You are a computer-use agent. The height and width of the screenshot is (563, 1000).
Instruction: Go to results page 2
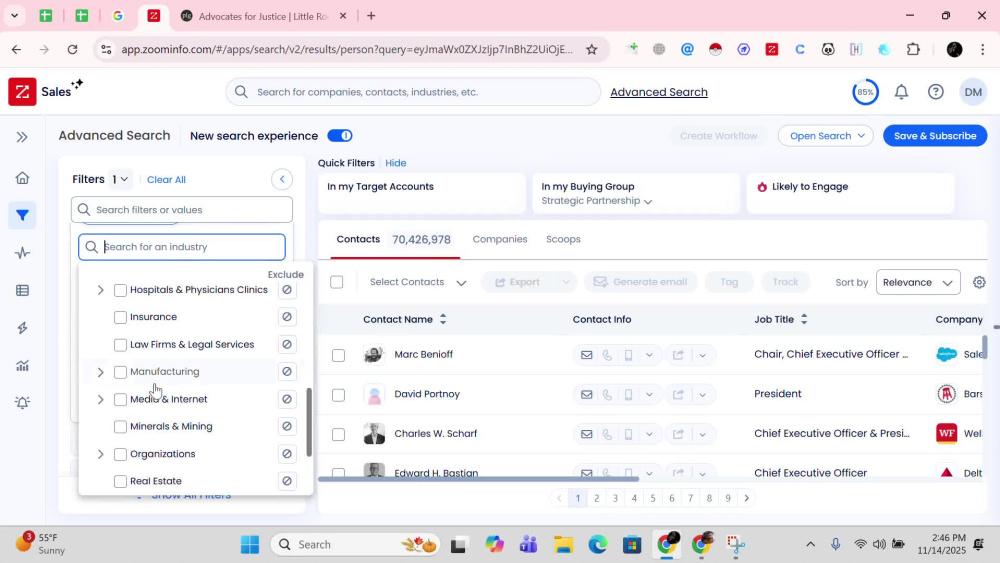coord(596,499)
